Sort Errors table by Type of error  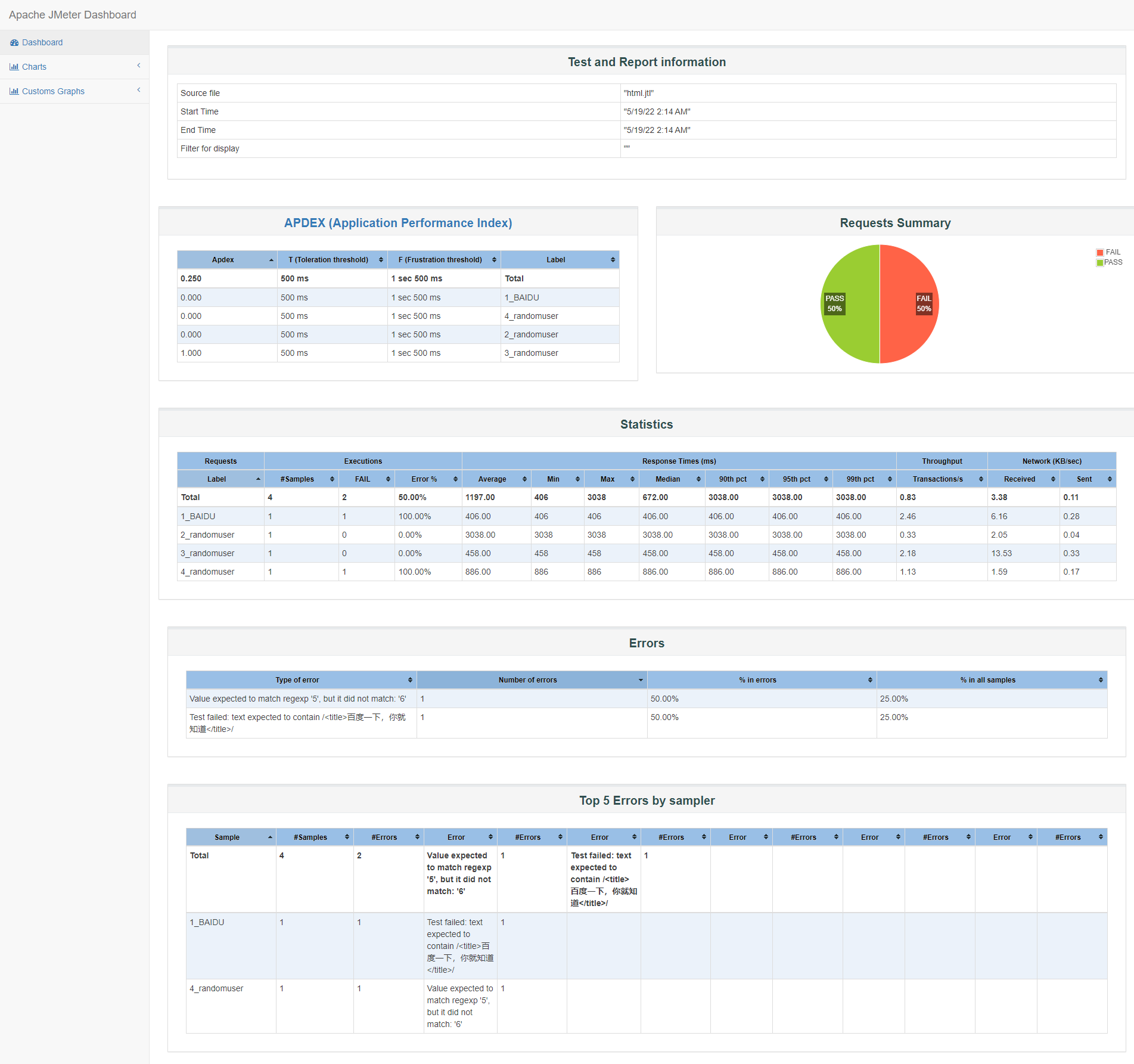coord(302,680)
